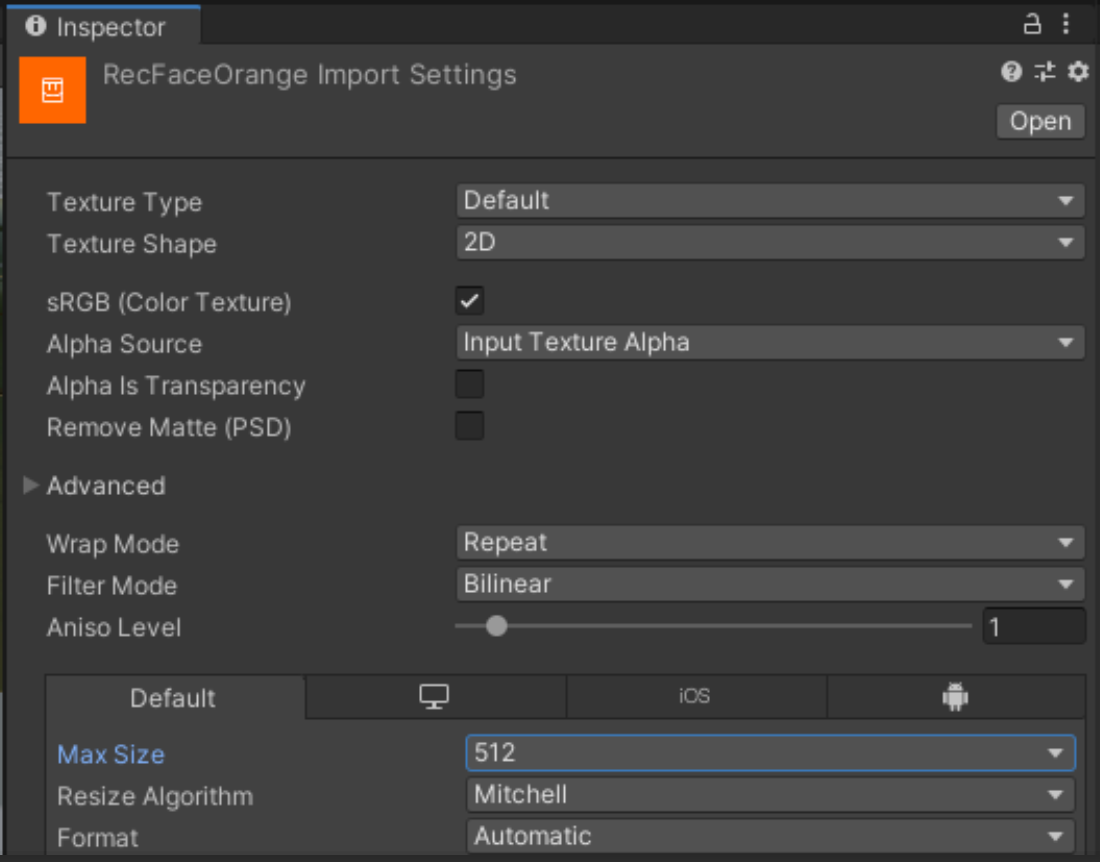This screenshot has width=1100, height=862.
Task: Select the Android platform icon
Action: point(957,698)
